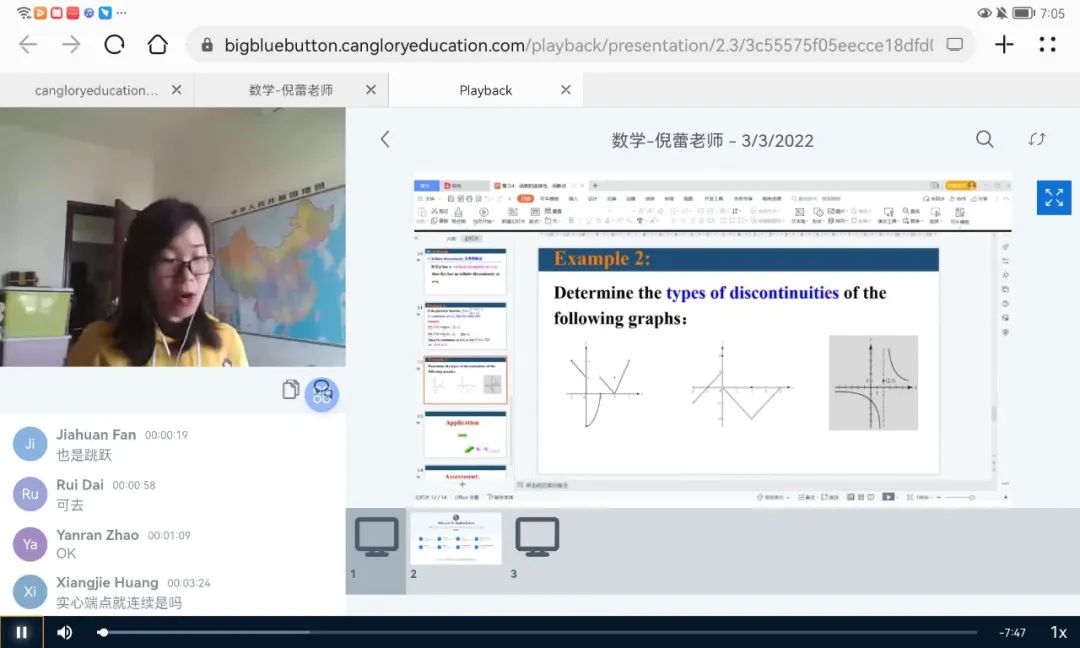Image resolution: width=1080 pixels, height=648 pixels.
Task: Click Jiahuan Fan avatar circle
Action: point(30,444)
